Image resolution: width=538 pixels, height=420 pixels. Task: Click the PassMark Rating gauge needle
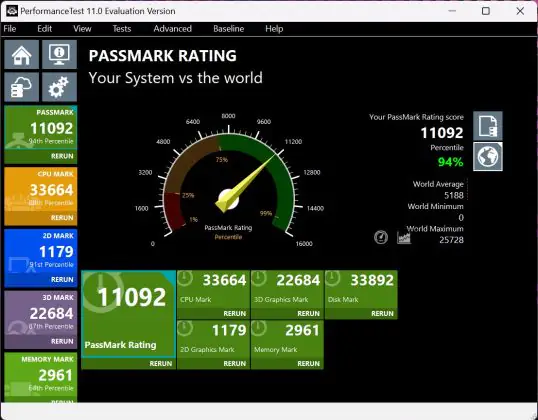click(245, 183)
